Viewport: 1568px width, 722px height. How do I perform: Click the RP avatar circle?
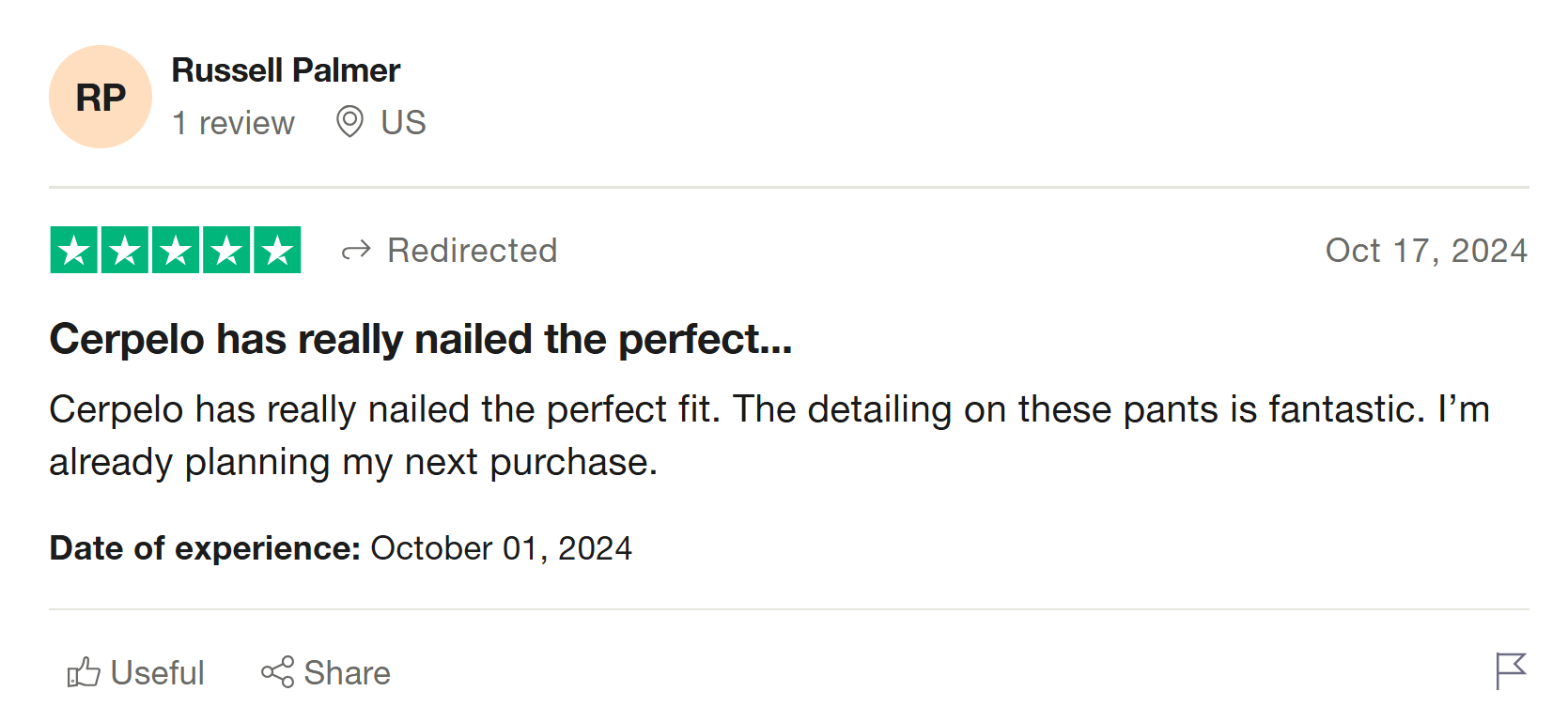point(101,97)
